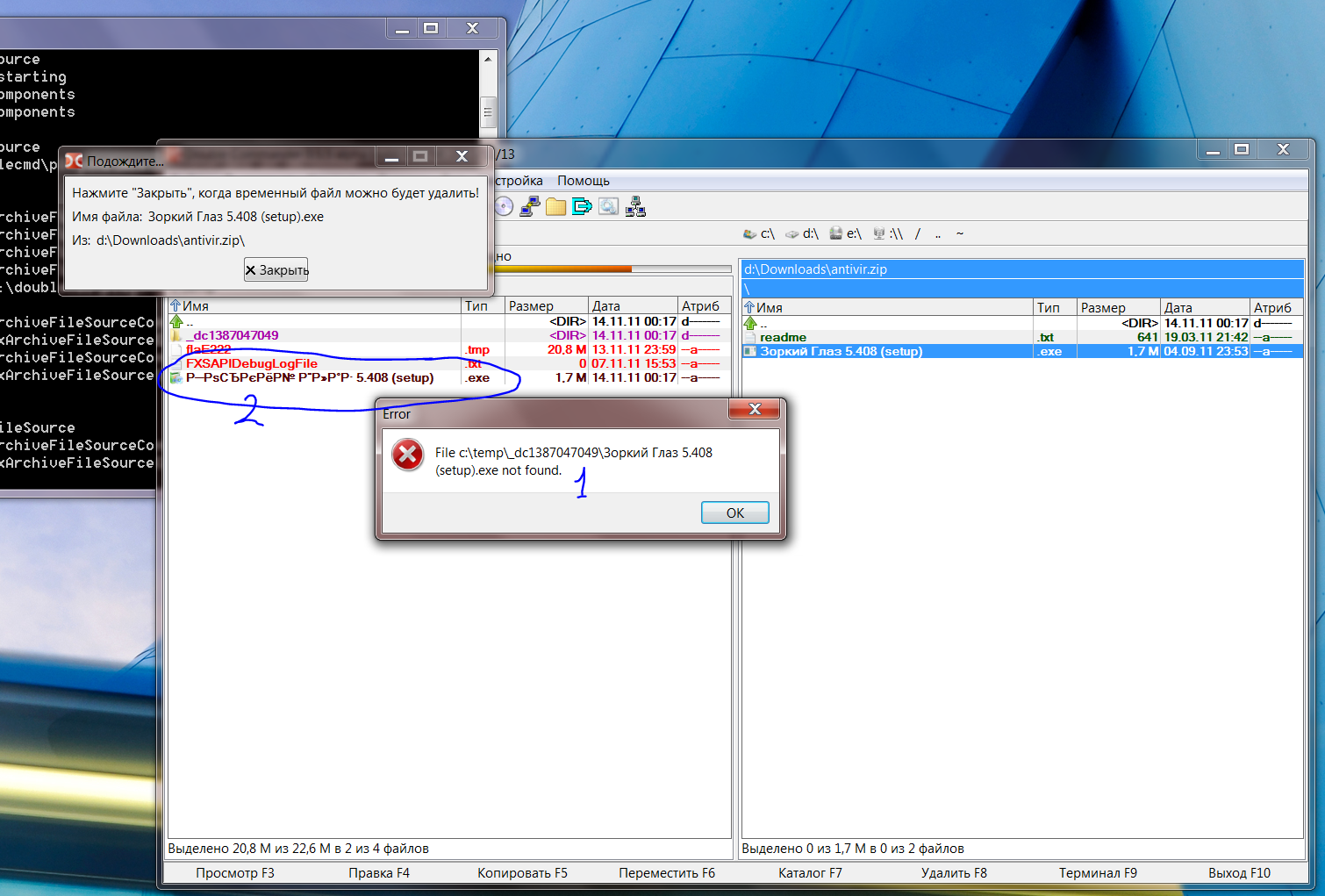Image resolution: width=1325 pixels, height=896 pixels.
Task: Switch to drive e:\ button
Action: [846, 234]
